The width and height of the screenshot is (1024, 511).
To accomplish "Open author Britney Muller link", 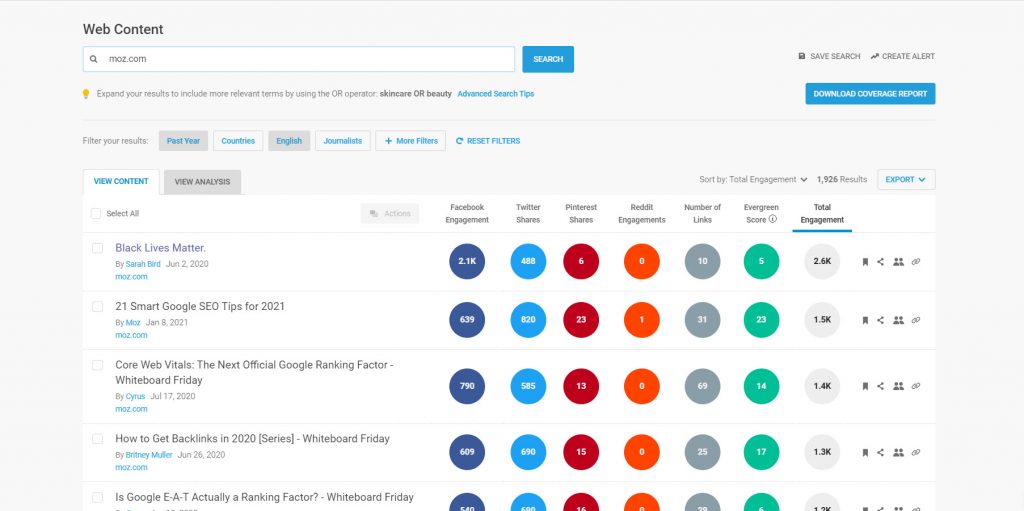I will [x=149, y=455].
